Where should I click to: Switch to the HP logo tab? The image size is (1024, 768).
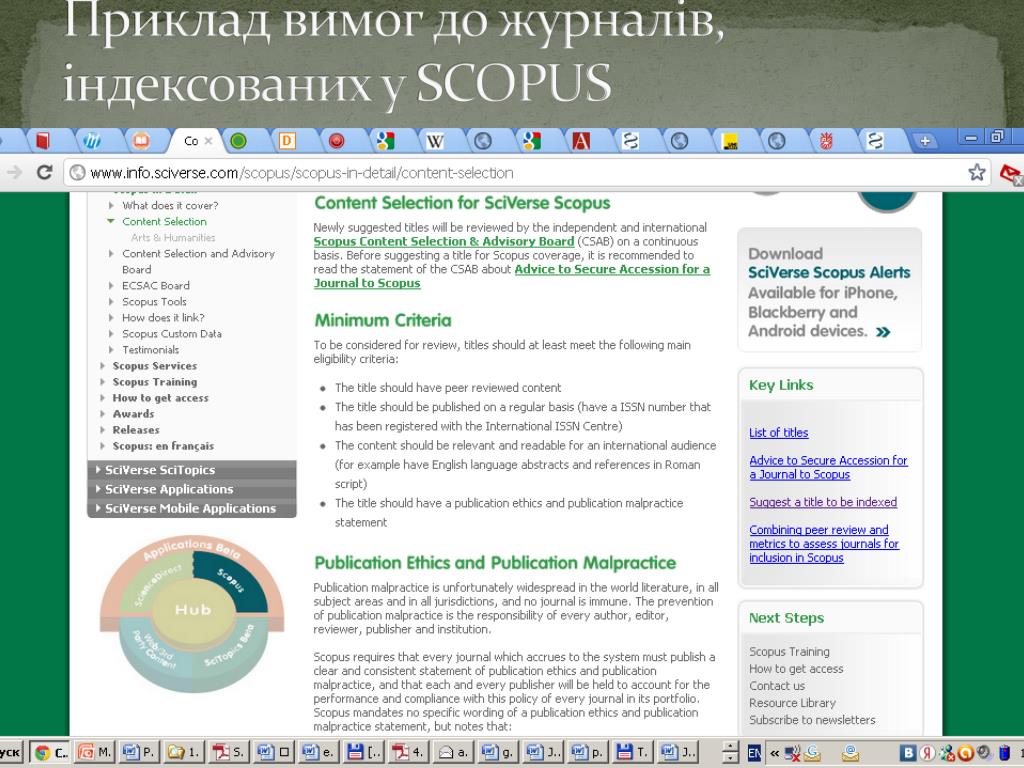click(x=91, y=140)
